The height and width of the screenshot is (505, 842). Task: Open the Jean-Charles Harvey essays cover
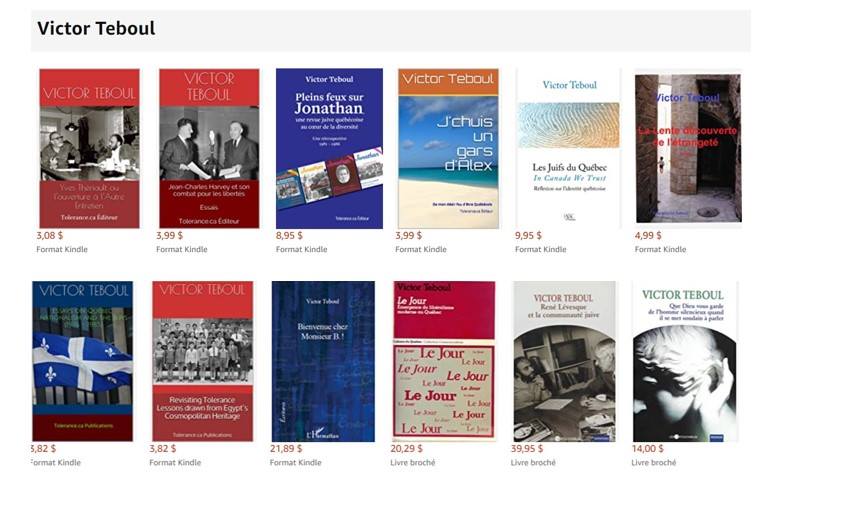[x=209, y=148]
